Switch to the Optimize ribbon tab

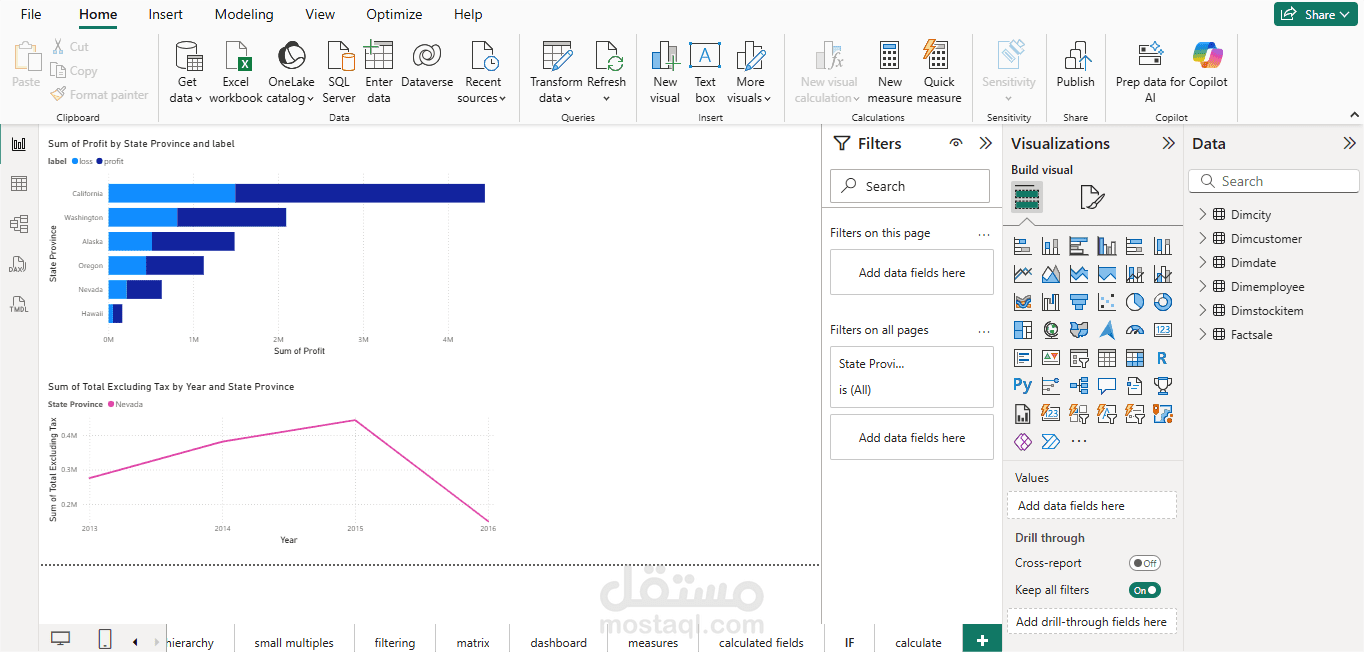(x=394, y=14)
